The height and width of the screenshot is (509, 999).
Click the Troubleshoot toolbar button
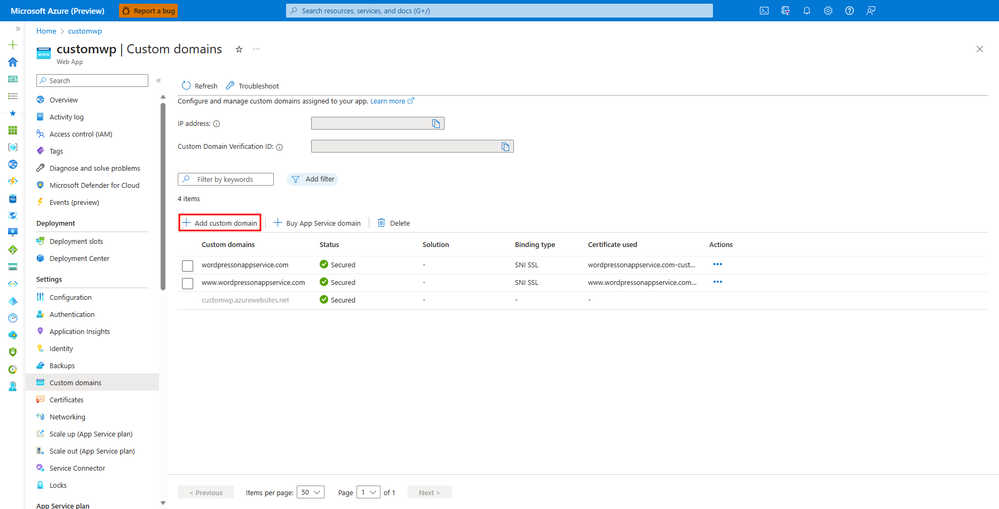[252, 86]
